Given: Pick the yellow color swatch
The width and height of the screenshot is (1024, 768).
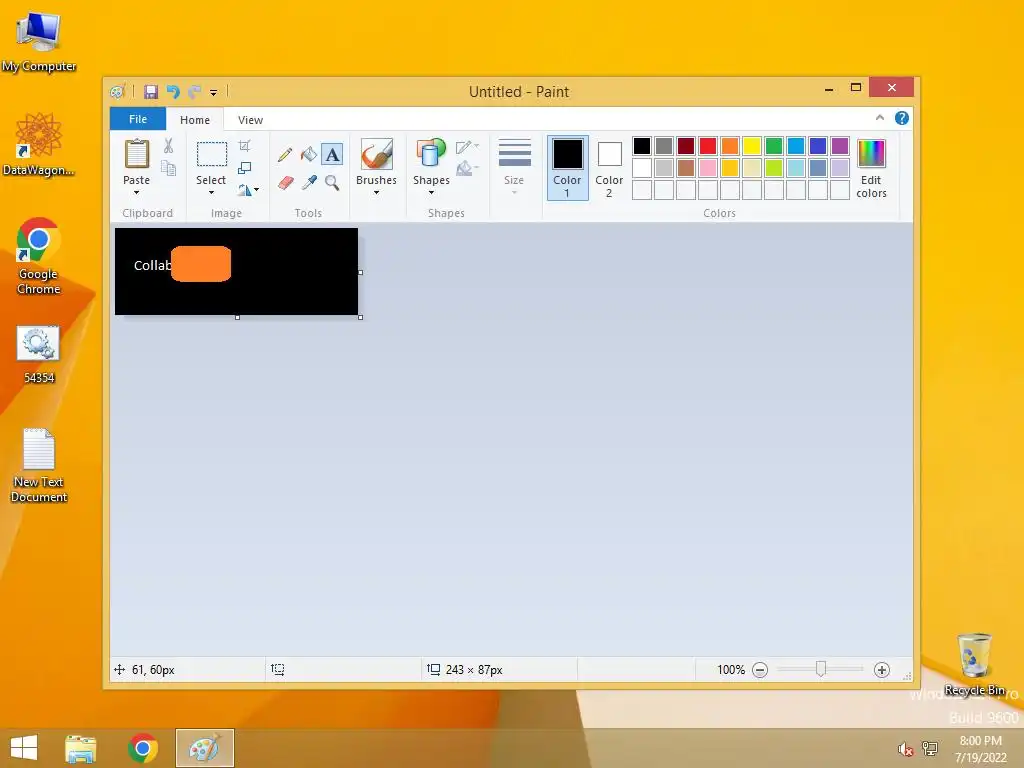Looking at the screenshot, I should click(x=752, y=146).
